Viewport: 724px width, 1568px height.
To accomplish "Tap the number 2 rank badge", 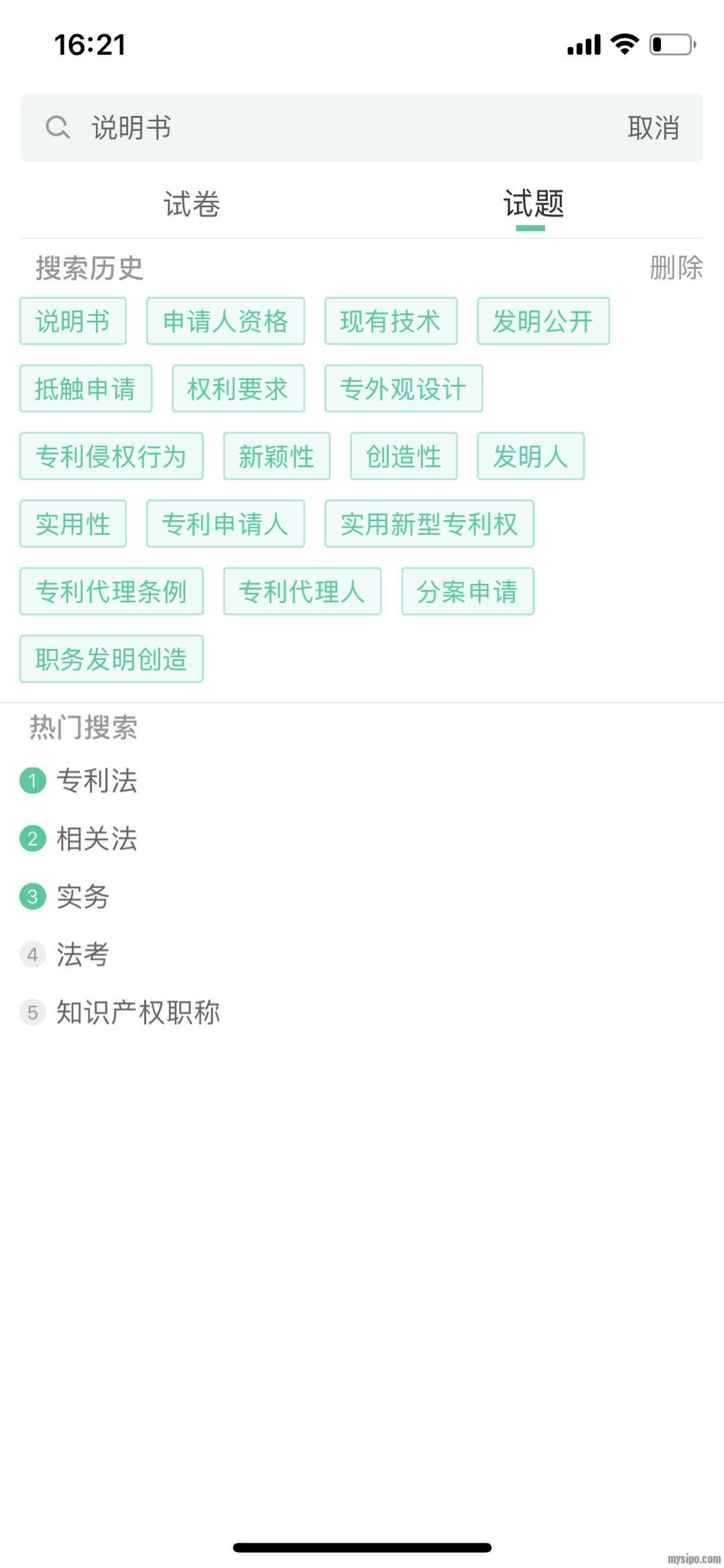I will coord(33,839).
